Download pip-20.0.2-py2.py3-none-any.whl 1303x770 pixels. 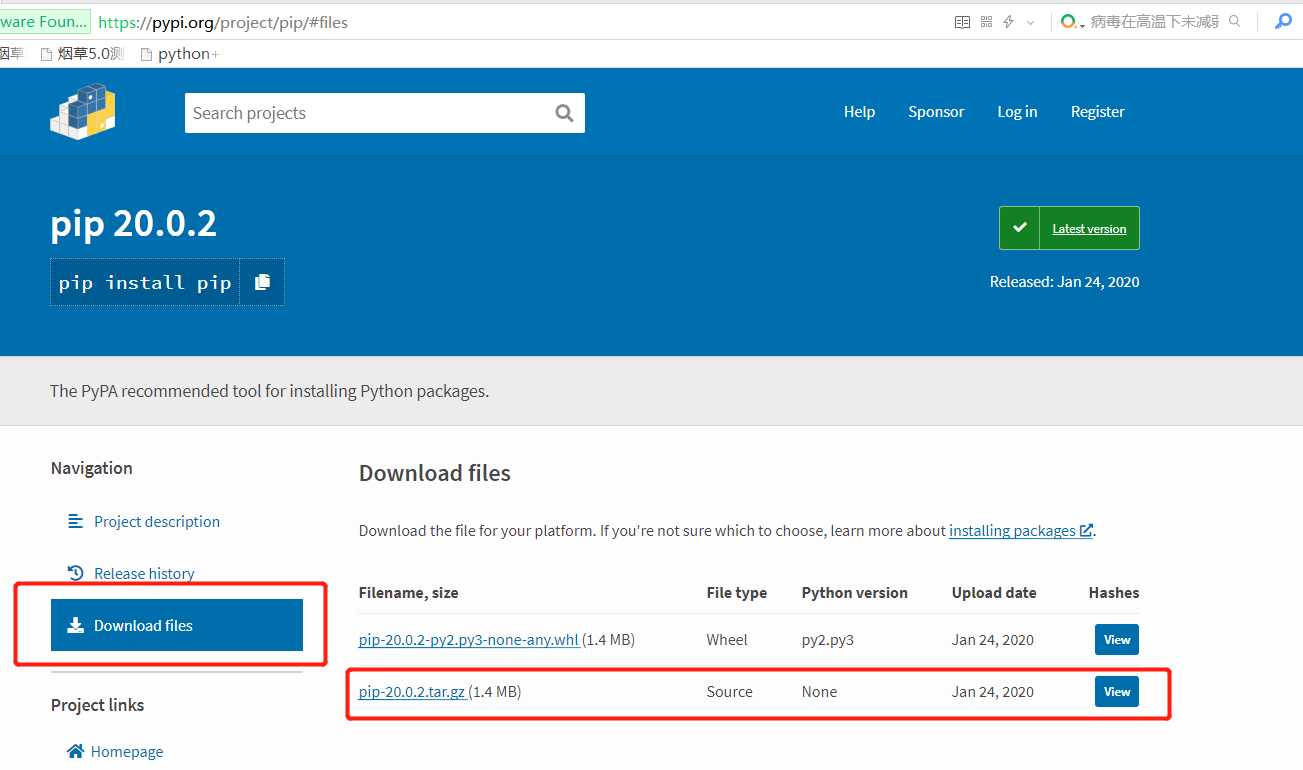click(x=468, y=639)
